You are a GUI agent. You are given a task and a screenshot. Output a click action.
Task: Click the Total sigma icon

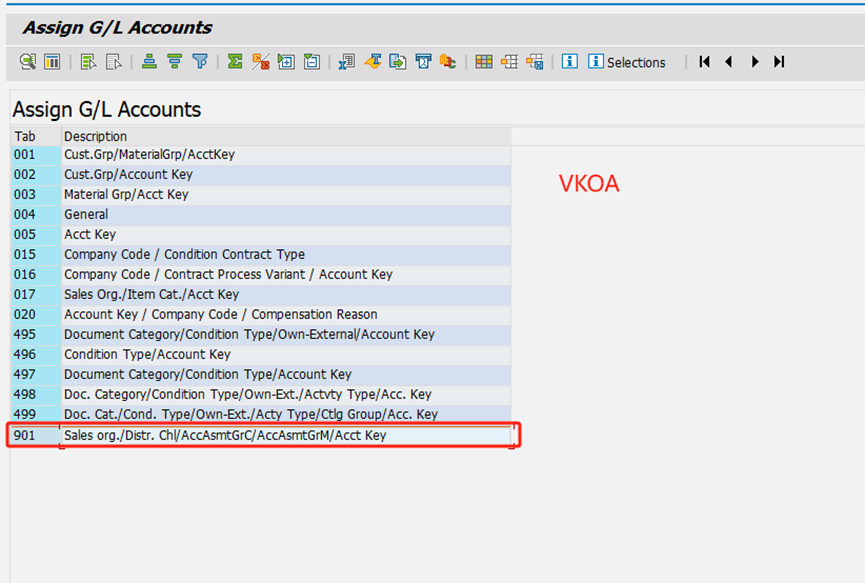235,62
